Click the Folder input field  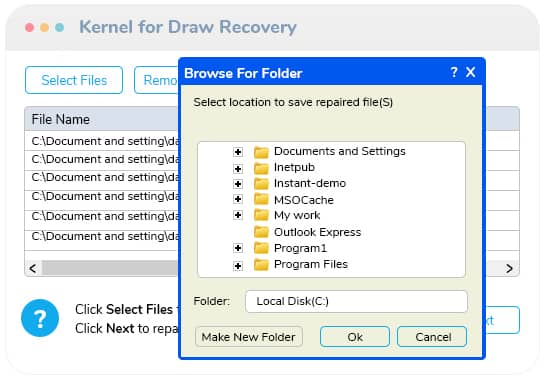click(x=356, y=301)
